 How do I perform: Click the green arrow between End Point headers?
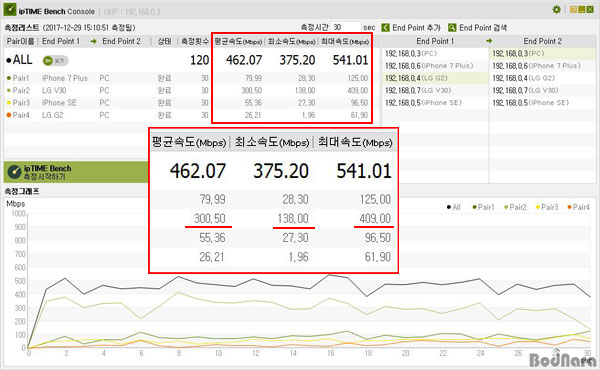(489, 41)
